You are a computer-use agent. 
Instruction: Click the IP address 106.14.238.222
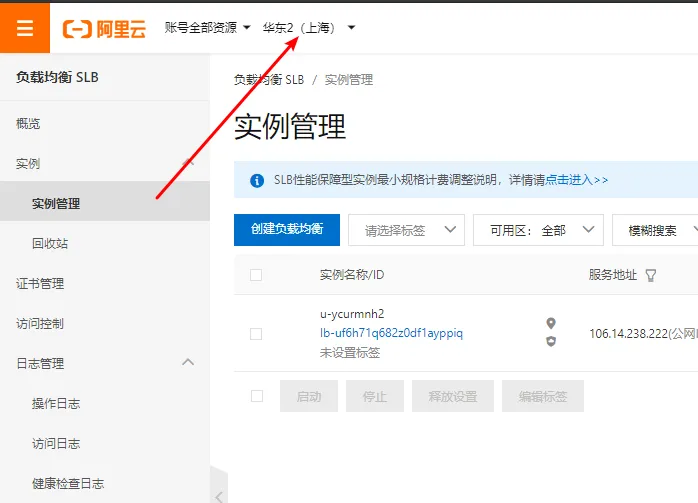point(629,334)
